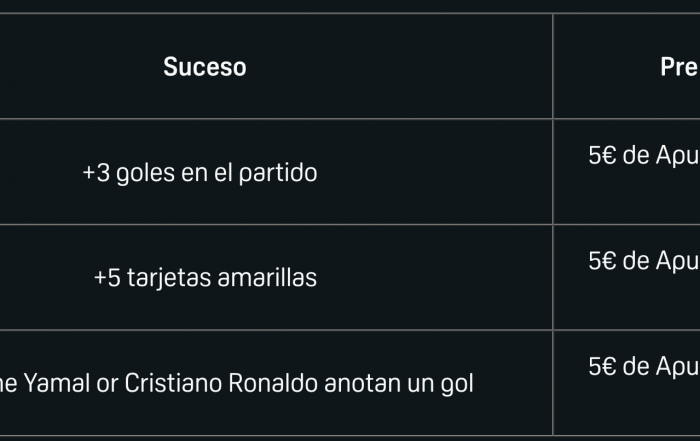The width and height of the screenshot is (700, 441).
Task: Click "5€" in the Ronaldo goal row
Action: pos(602,367)
